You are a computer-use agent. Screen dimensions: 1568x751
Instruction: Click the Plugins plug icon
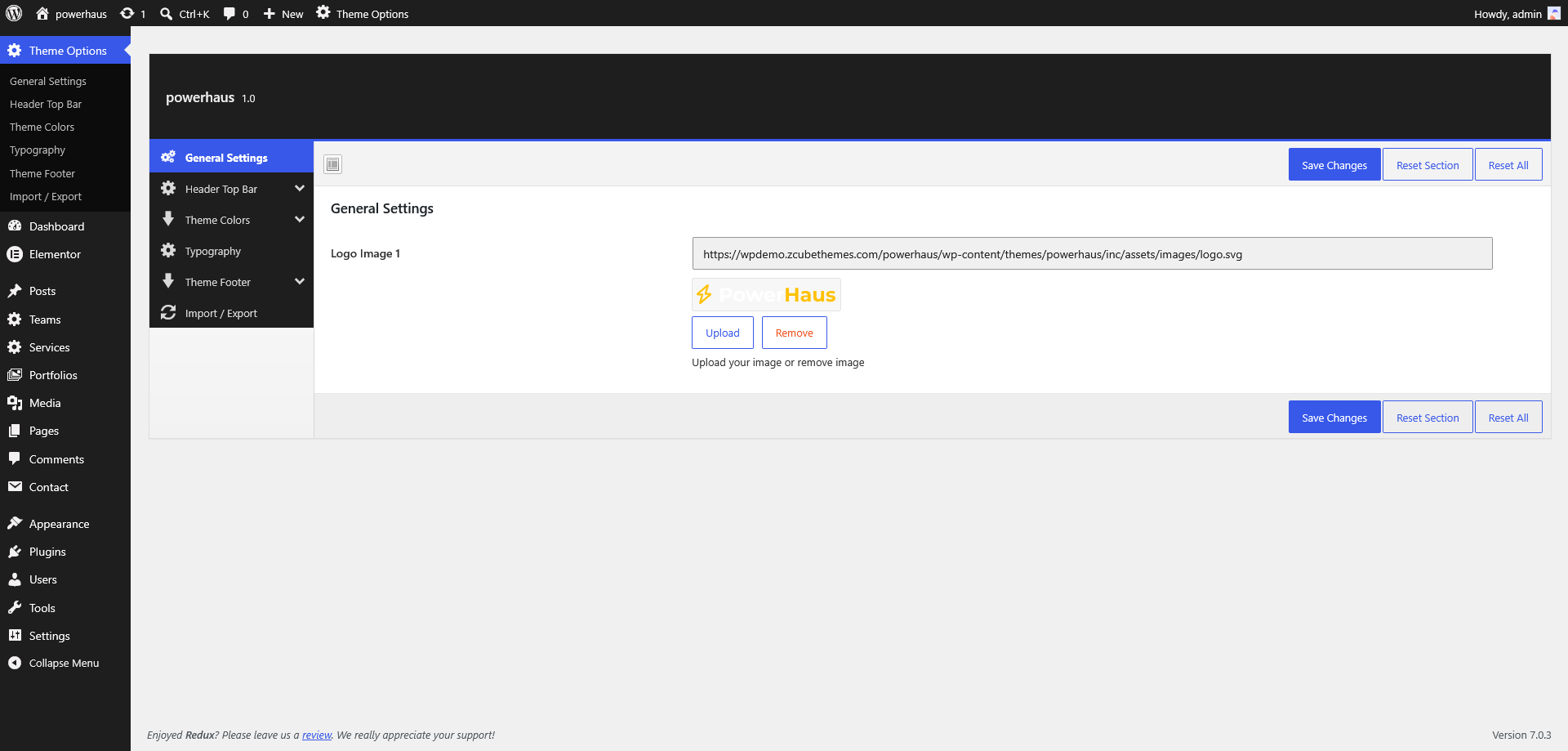click(15, 552)
